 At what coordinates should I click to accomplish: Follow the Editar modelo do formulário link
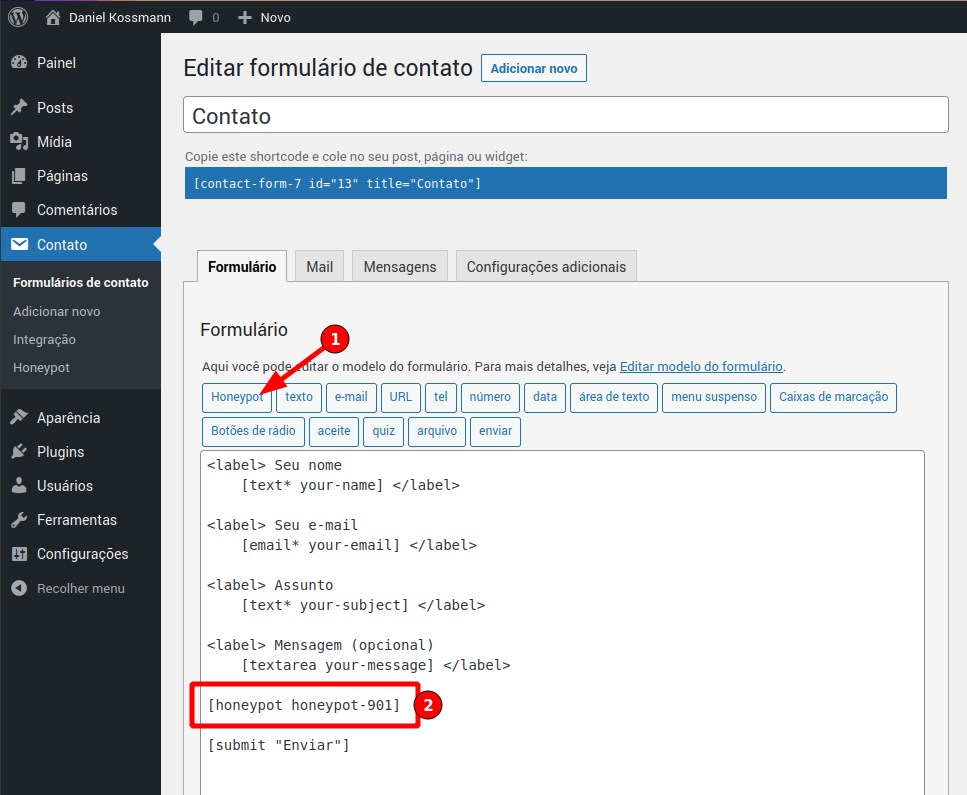tap(701, 367)
